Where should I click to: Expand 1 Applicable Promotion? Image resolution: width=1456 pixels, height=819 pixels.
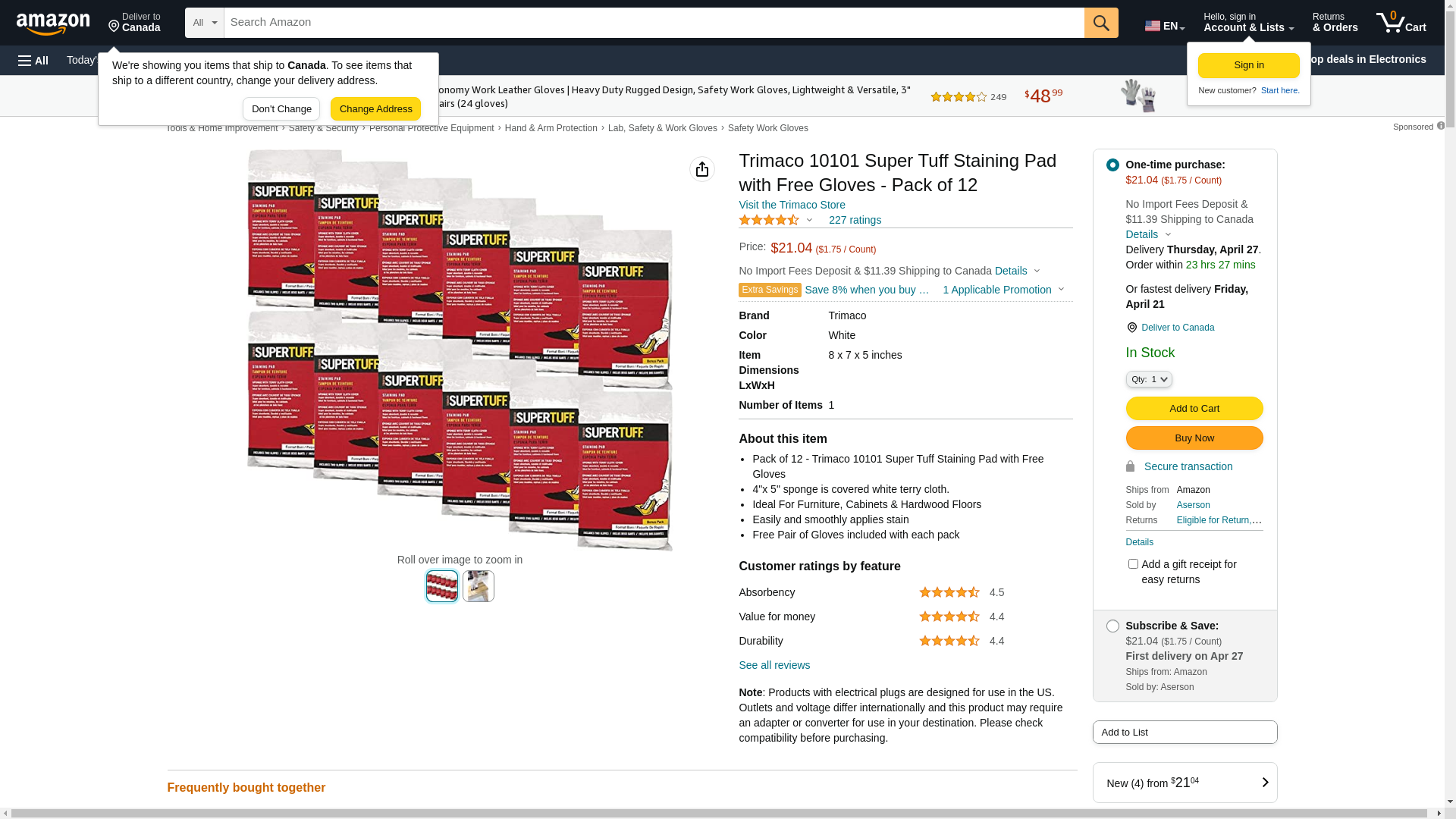click(x=1003, y=290)
